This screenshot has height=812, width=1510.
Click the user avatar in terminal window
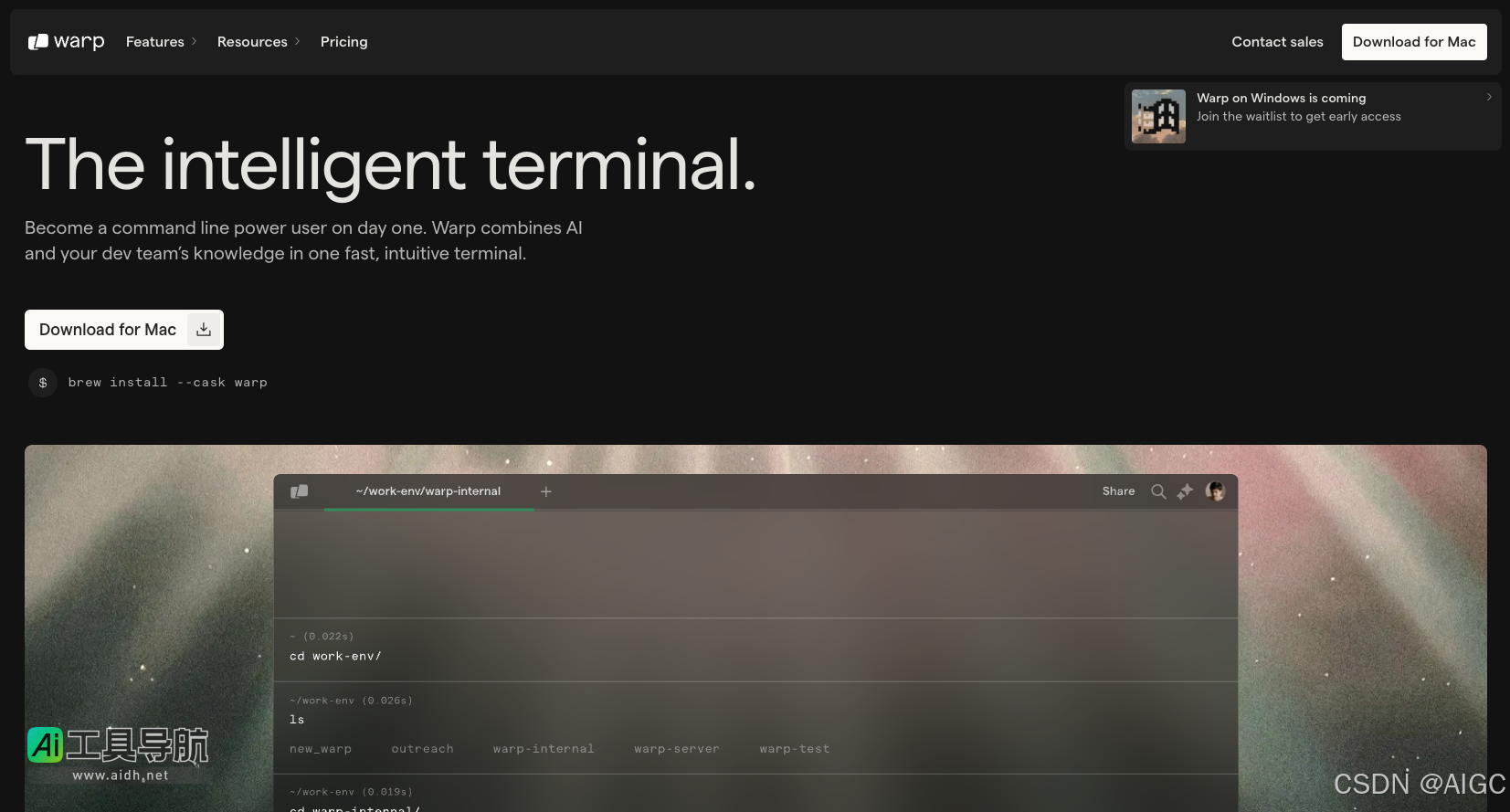1215,491
